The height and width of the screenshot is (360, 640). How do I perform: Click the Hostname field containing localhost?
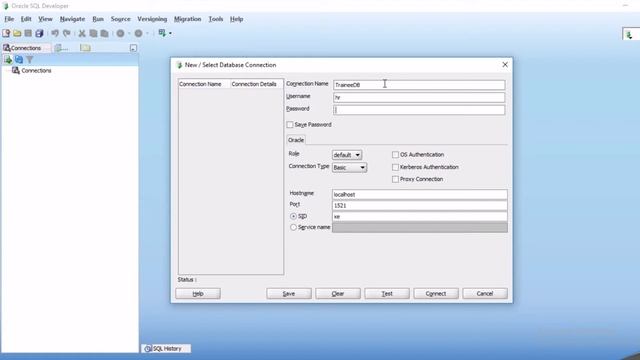(420, 195)
